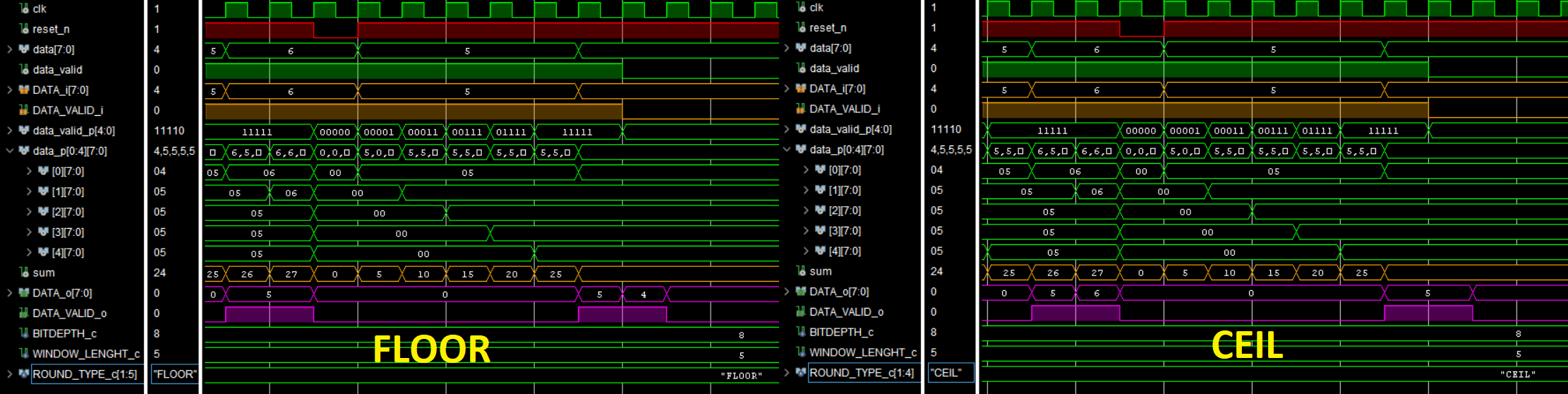Click the DATA_VALID_i icon in FLOOR panel
This screenshot has height=394, width=1568.
[x=24, y=110]
